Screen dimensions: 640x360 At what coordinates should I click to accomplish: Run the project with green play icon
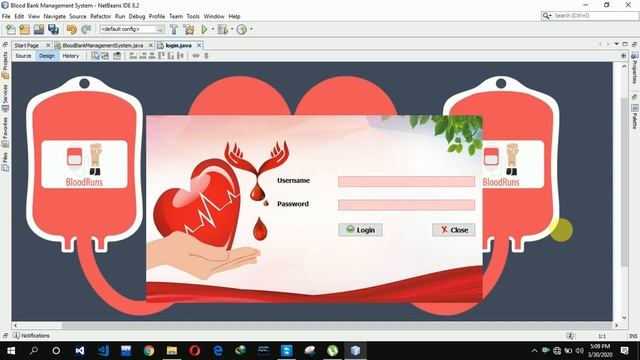coord(204,29)
